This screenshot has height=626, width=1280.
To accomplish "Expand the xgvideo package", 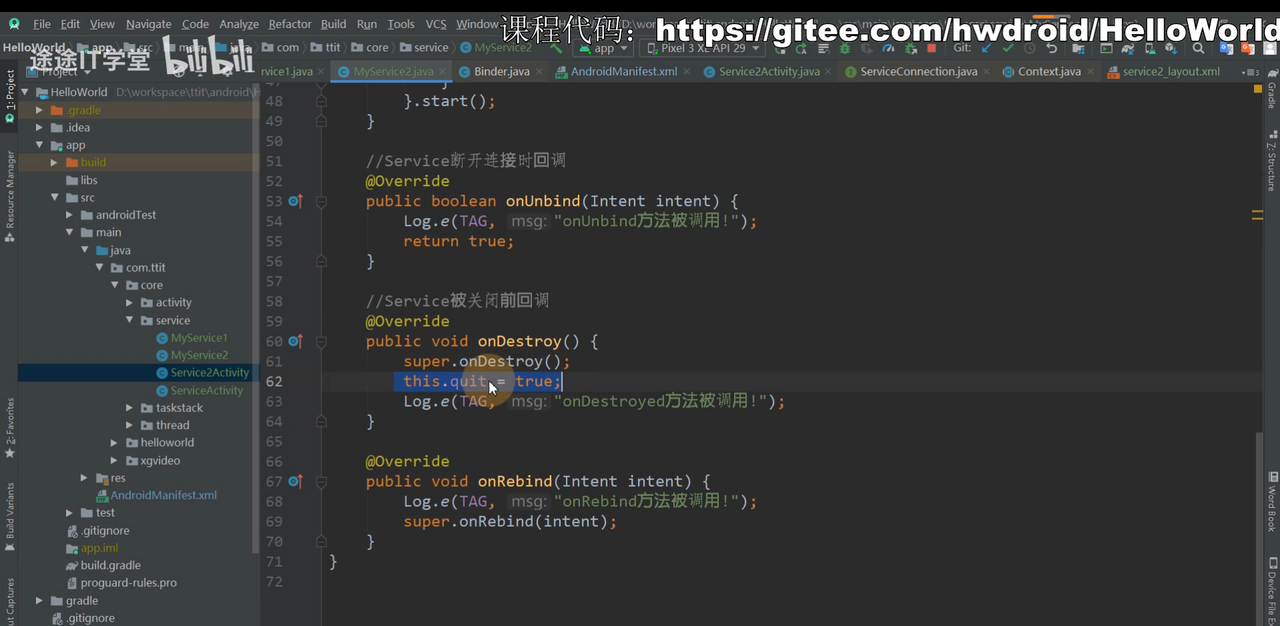I will pyautogui.click(x=114, y=460).
